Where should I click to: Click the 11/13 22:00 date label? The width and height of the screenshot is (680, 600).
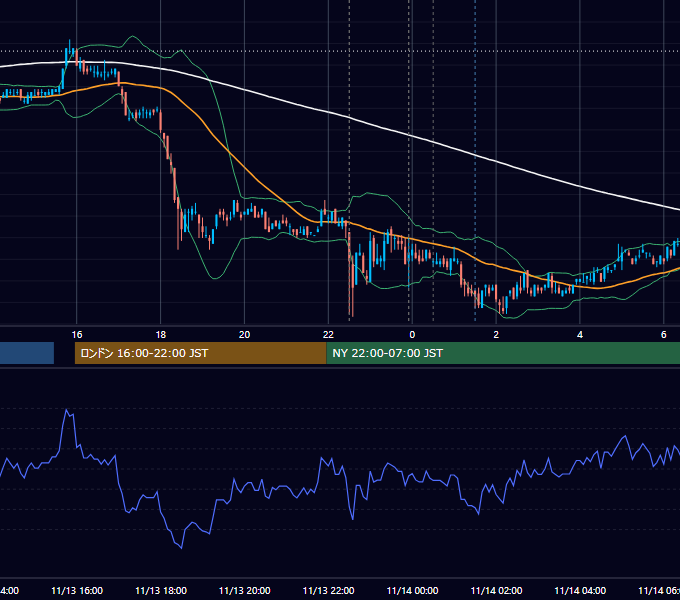point(328,590)
